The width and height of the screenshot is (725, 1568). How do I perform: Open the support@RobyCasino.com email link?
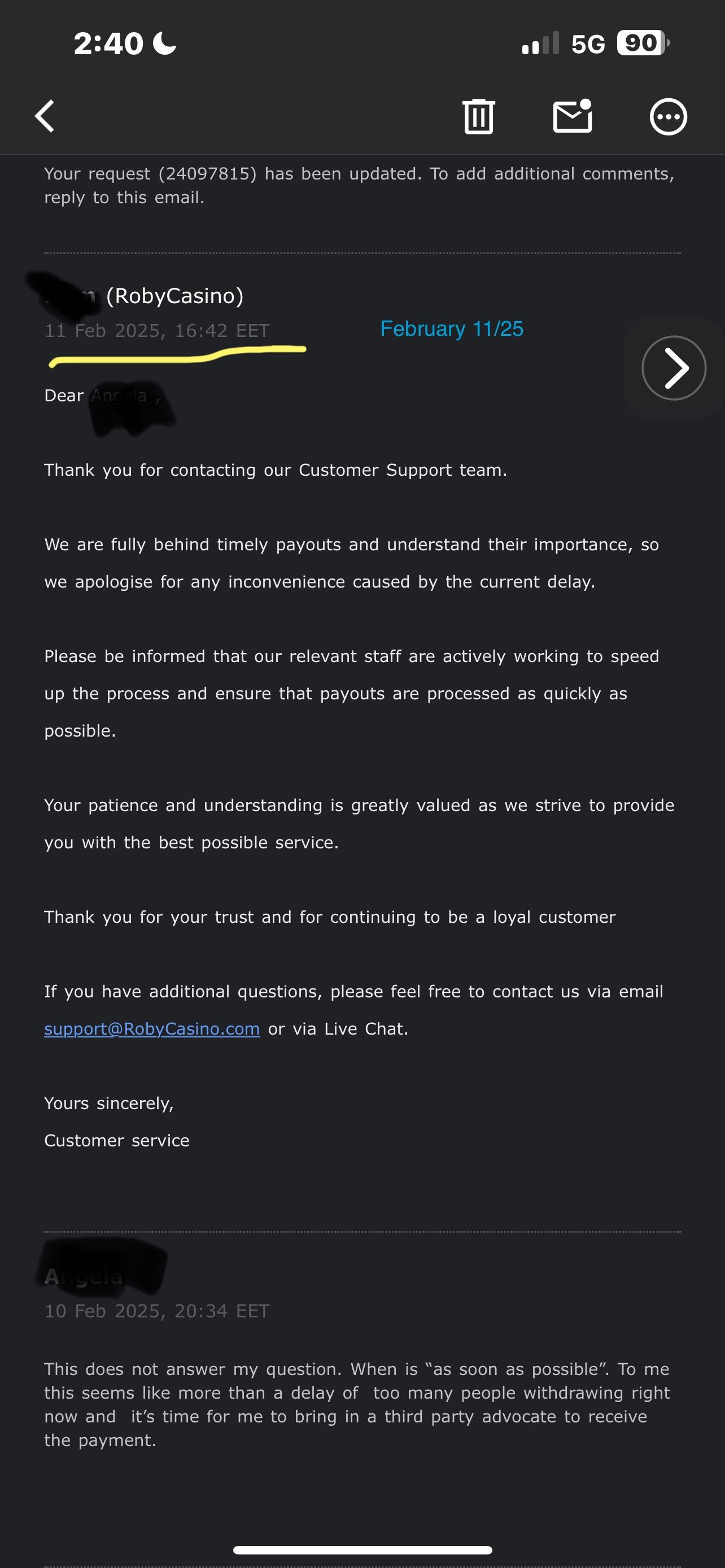[x=152, y=1029]
